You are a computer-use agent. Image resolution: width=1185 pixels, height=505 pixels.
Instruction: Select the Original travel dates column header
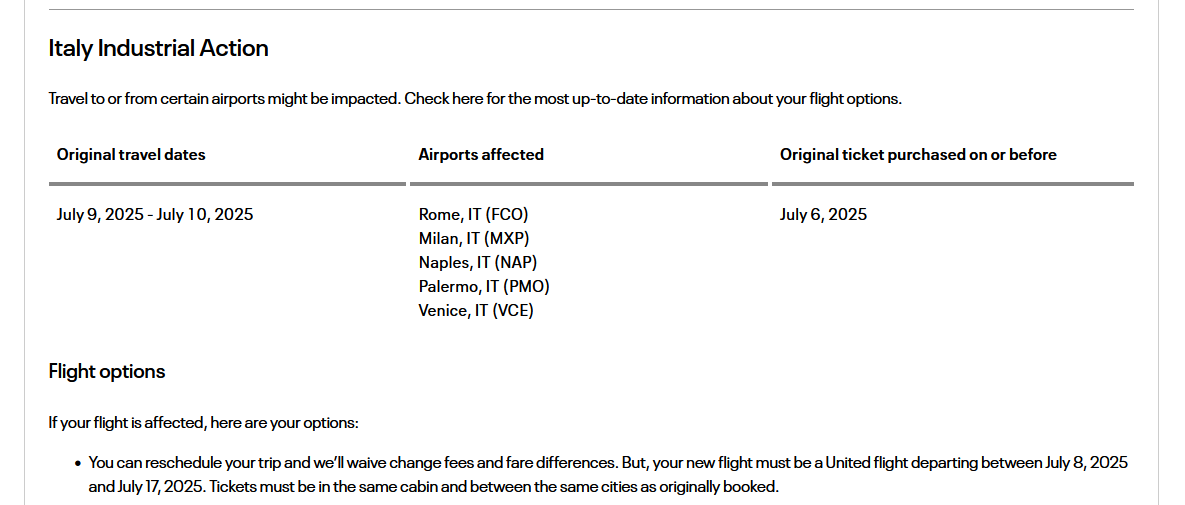(131, 154)
